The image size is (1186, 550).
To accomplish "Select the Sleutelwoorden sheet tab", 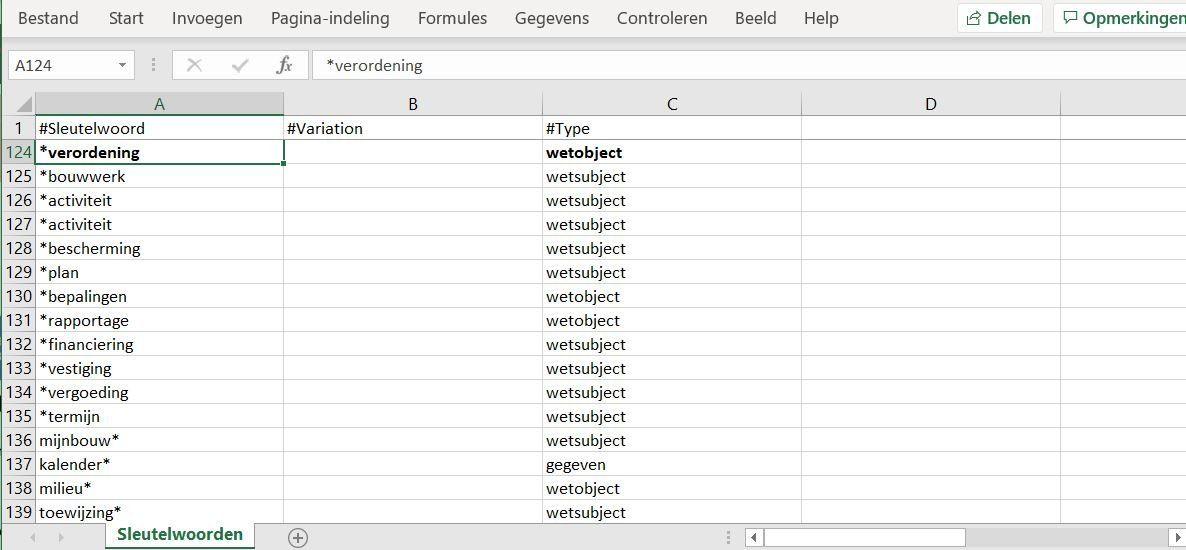I will tap(180, 535).
